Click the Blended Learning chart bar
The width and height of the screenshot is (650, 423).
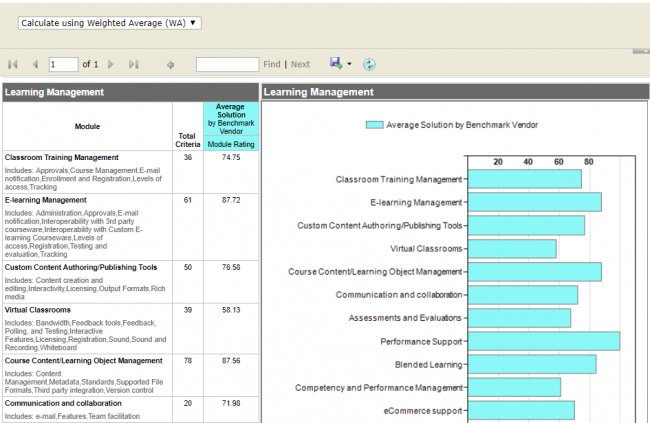point(532,364)
